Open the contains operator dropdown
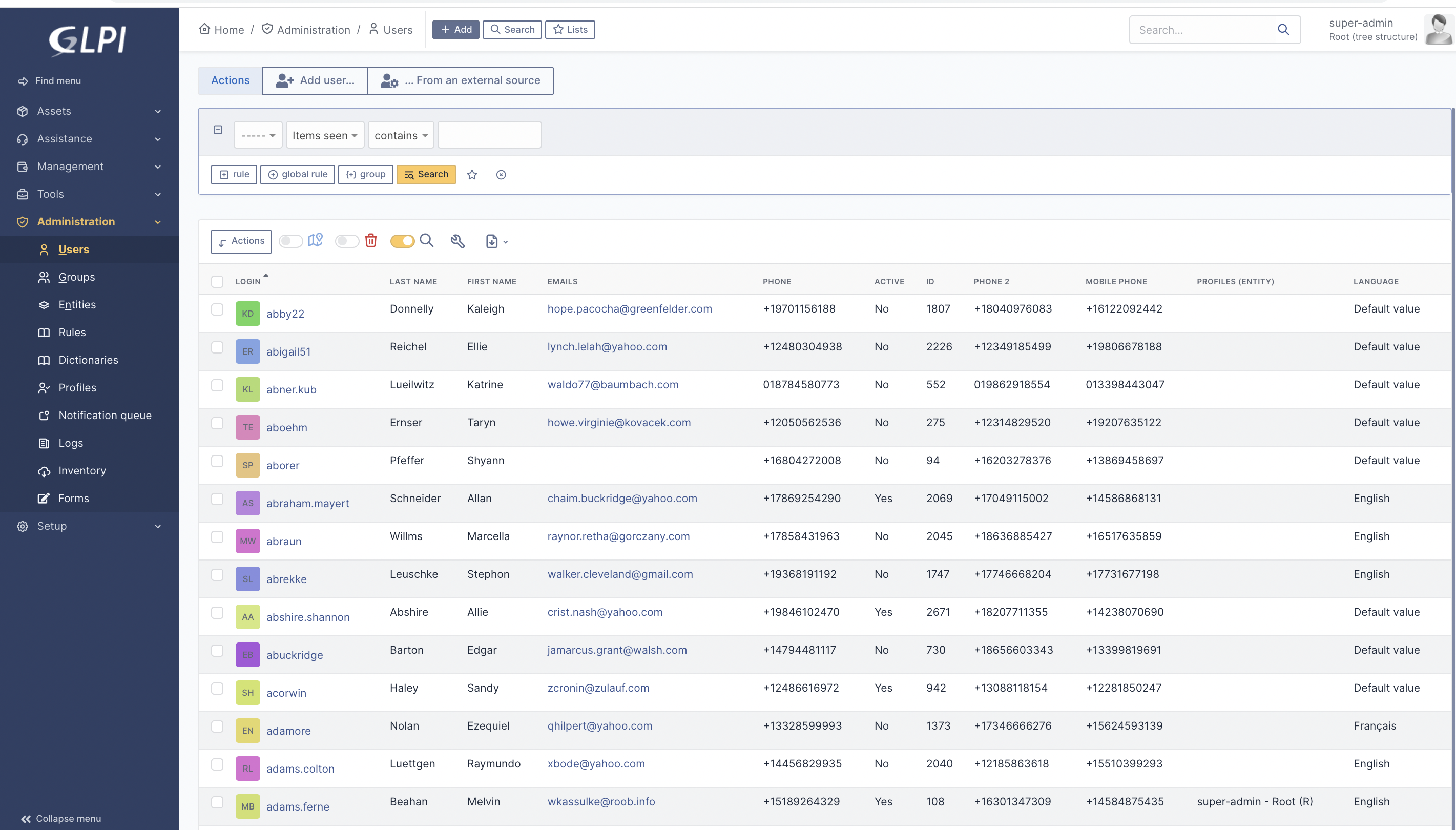Viewport: 1456px width, 830px height. [x=401, y=135]
